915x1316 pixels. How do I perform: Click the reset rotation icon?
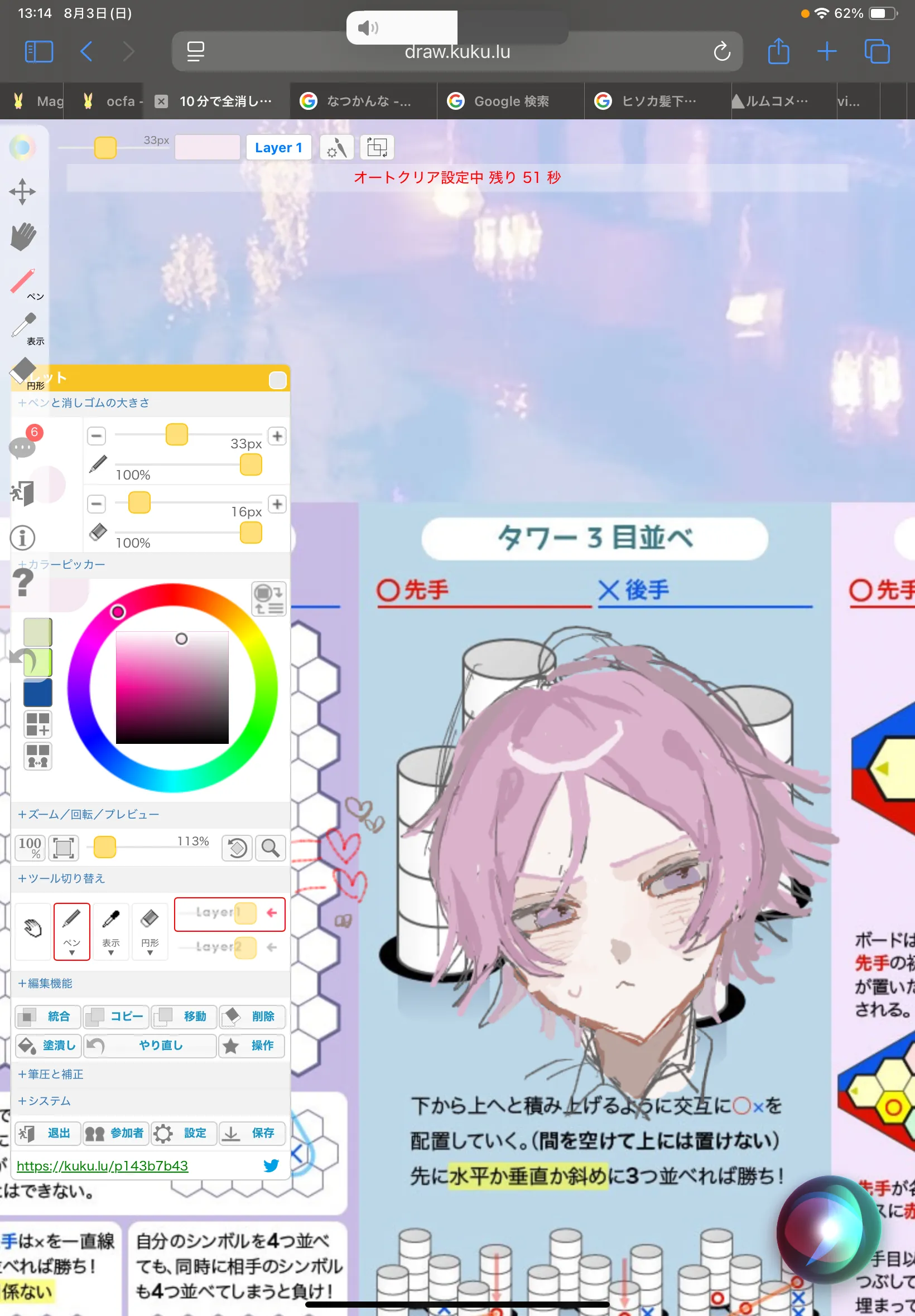pos(237,848)
